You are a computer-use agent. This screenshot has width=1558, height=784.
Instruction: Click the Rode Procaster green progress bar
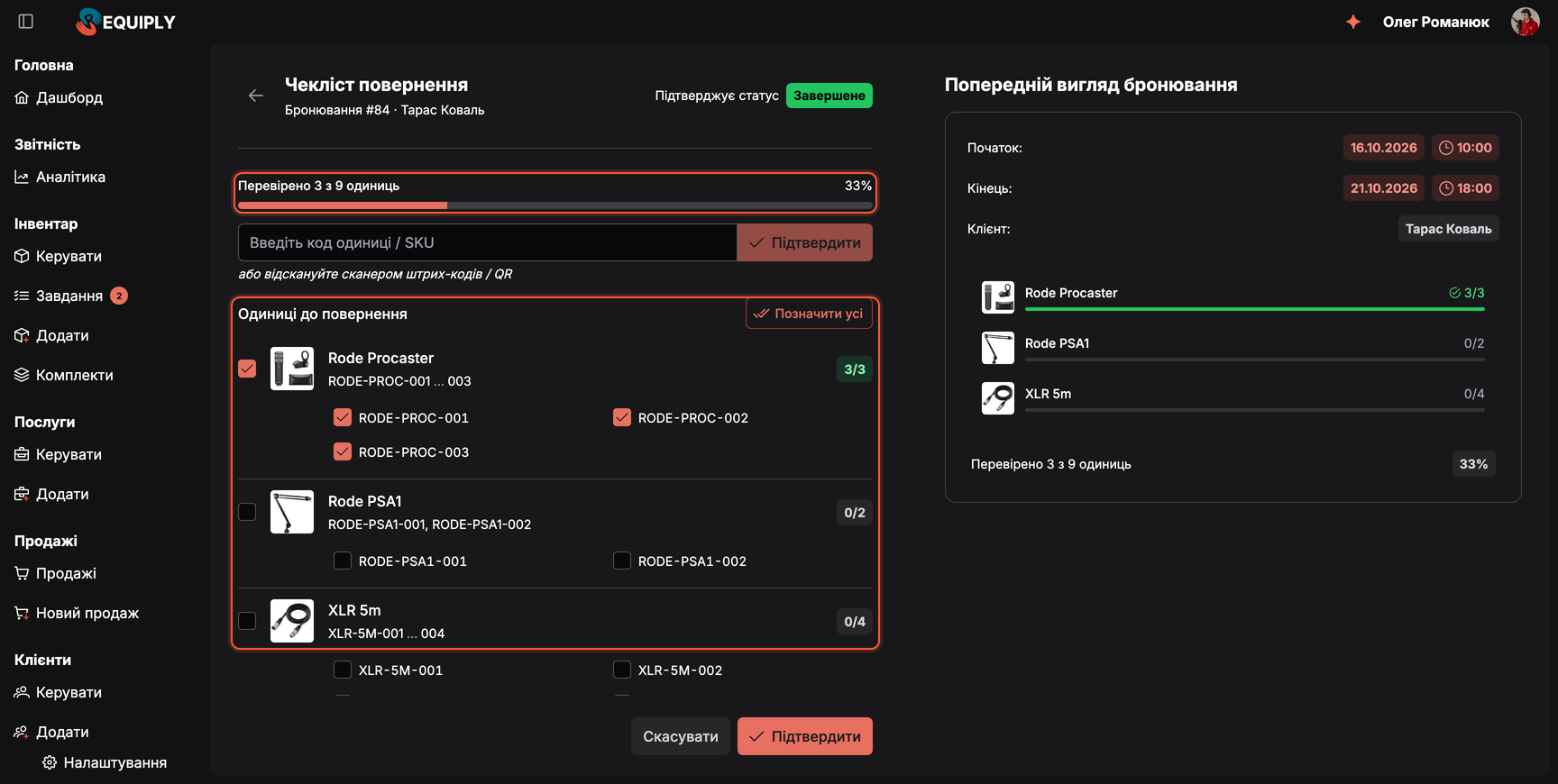[1255, 309]
